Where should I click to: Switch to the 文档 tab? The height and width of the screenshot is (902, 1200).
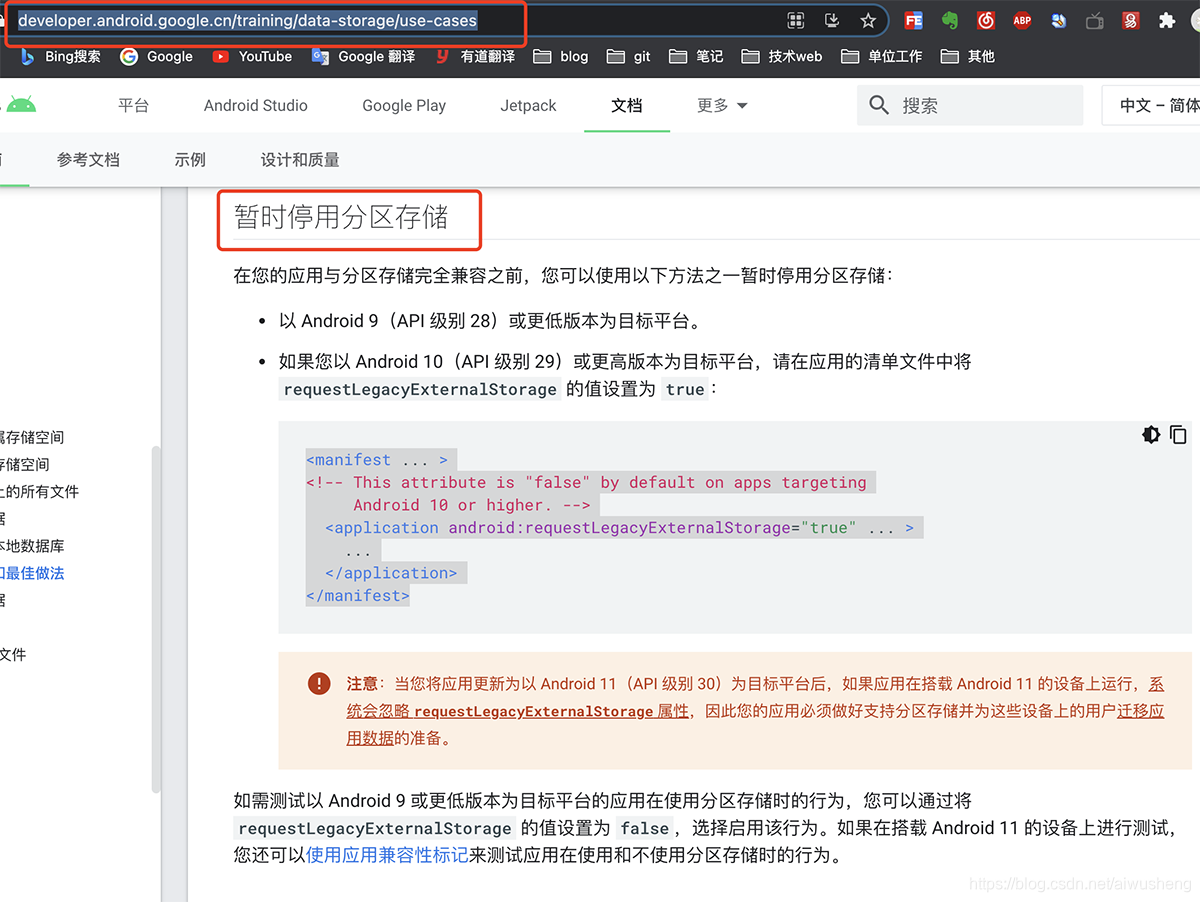click(626, 105)
